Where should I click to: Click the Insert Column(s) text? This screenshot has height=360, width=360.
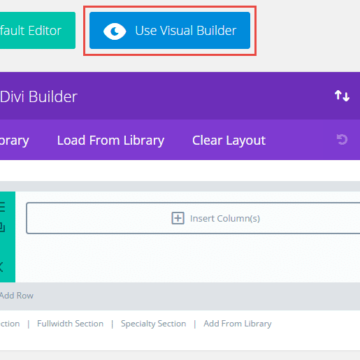pyautogui.click(x=225, y=219)
